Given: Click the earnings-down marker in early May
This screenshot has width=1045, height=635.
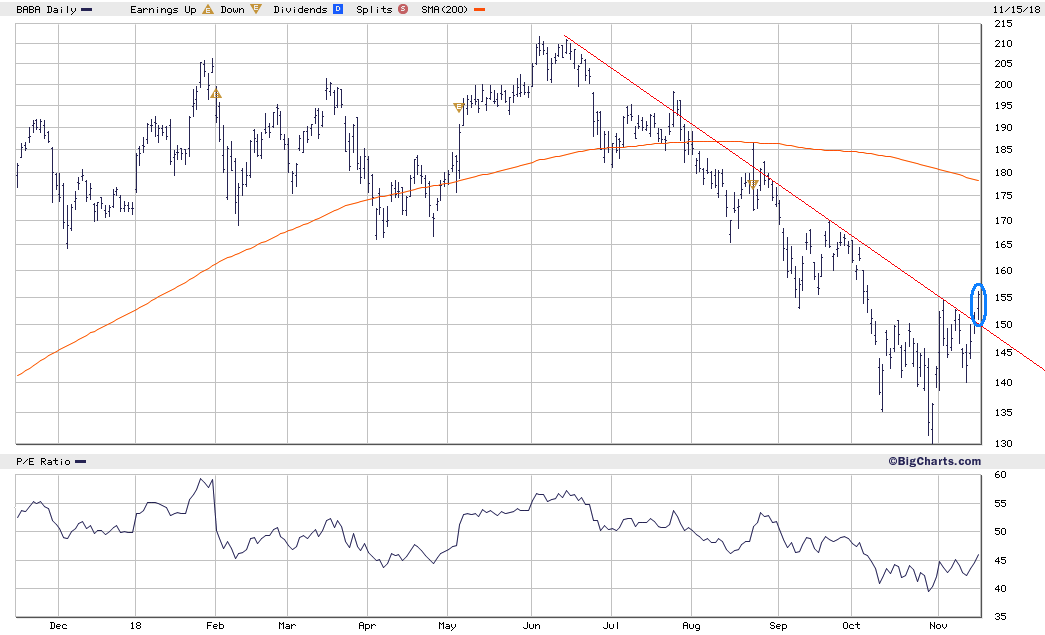Looking at the screenshot, I should click(x=458, y=107).
